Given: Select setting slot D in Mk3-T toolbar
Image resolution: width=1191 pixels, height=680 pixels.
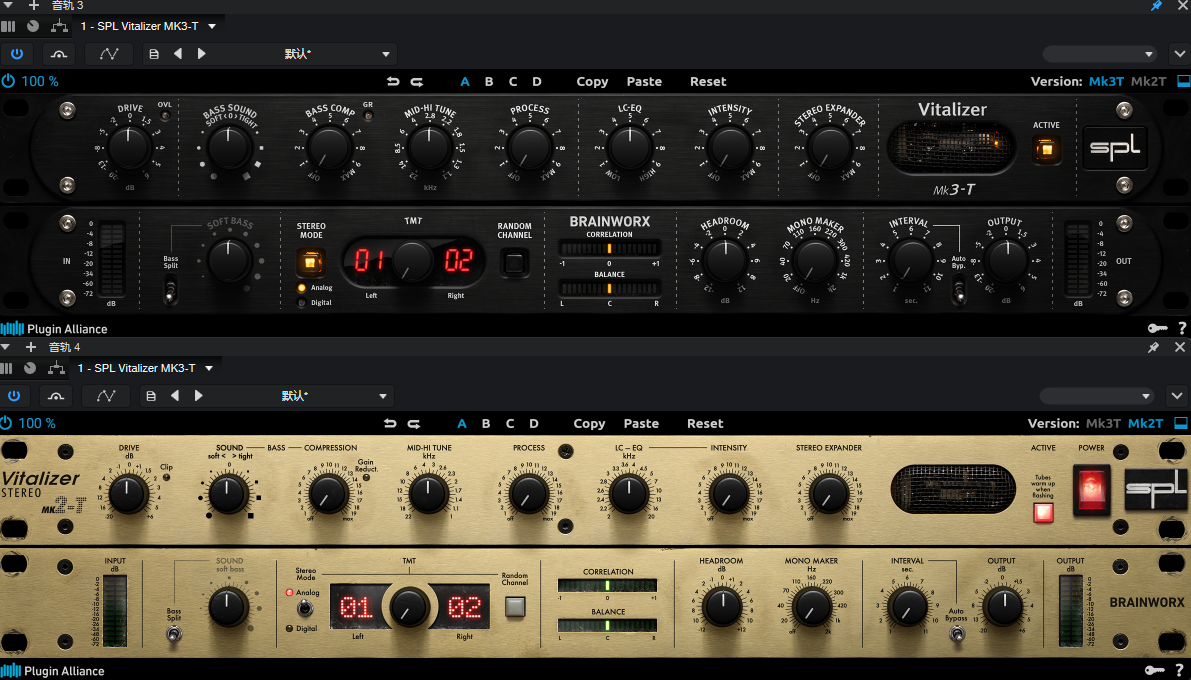Looking at the screenshot, I should pyautogui.click(x=536, y=81).
